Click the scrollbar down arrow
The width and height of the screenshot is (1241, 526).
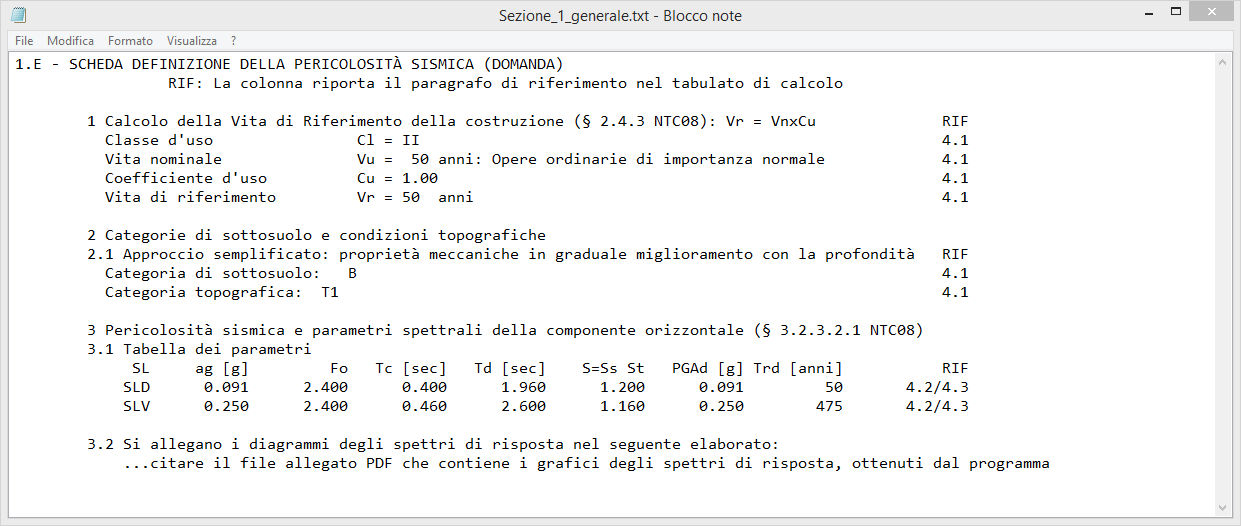click(1223, 507)
